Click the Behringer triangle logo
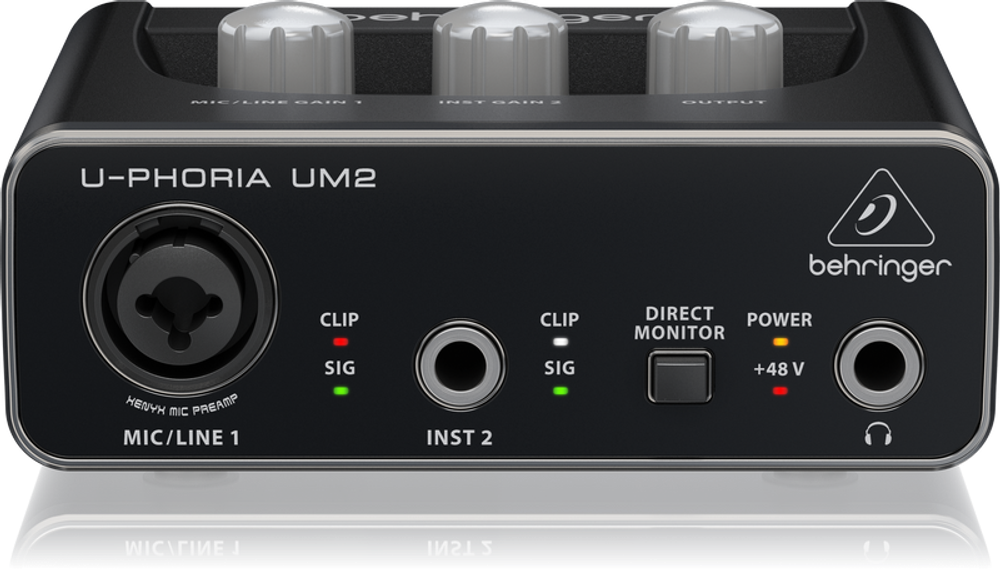 pos(881,208)
